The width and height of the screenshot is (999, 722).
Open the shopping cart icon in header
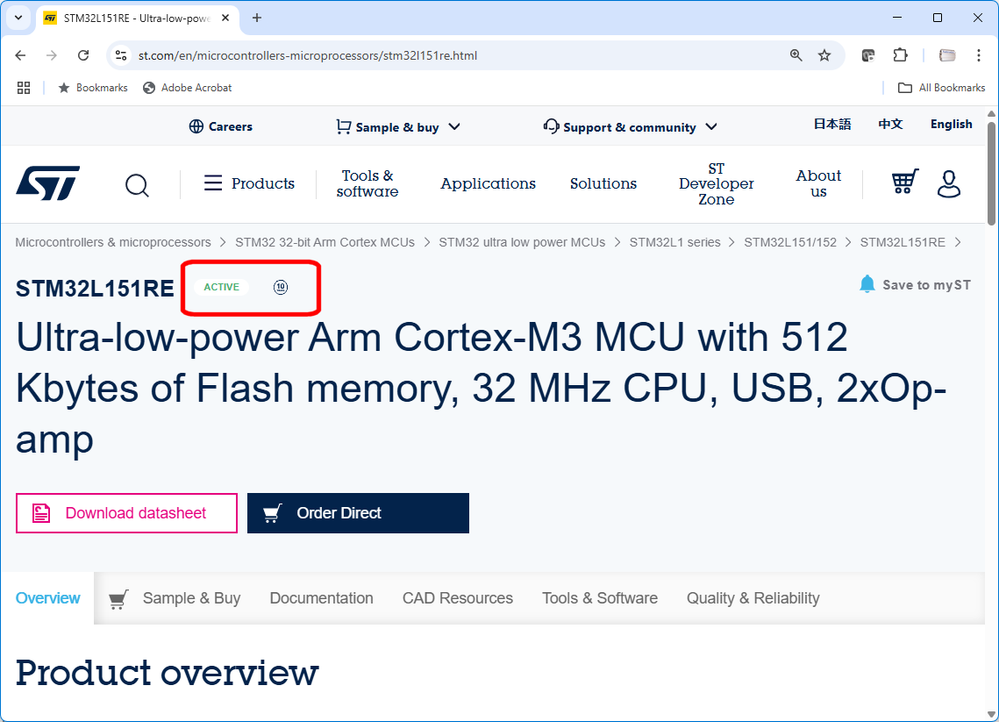pos(905,182)
